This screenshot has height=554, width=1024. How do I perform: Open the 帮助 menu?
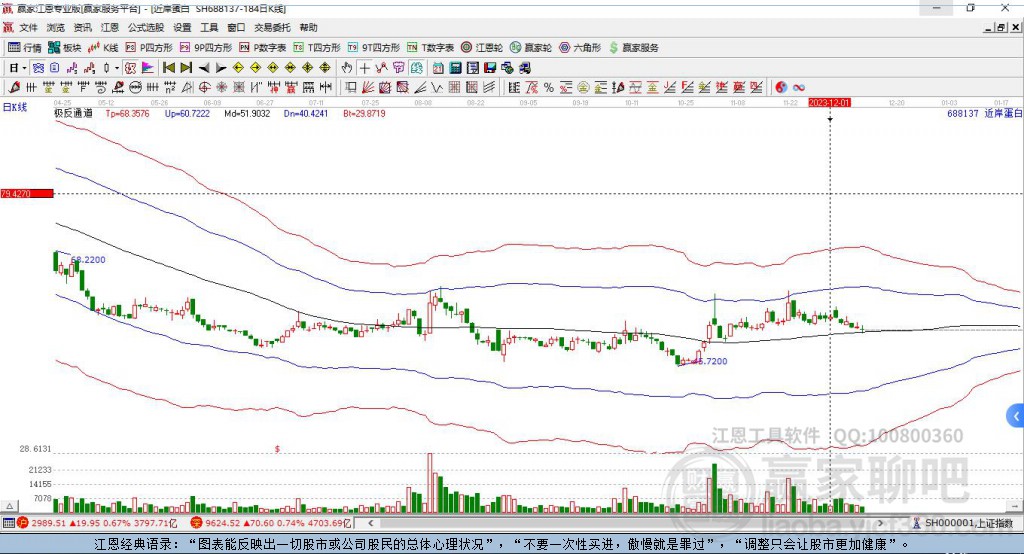tap(308, 27)
